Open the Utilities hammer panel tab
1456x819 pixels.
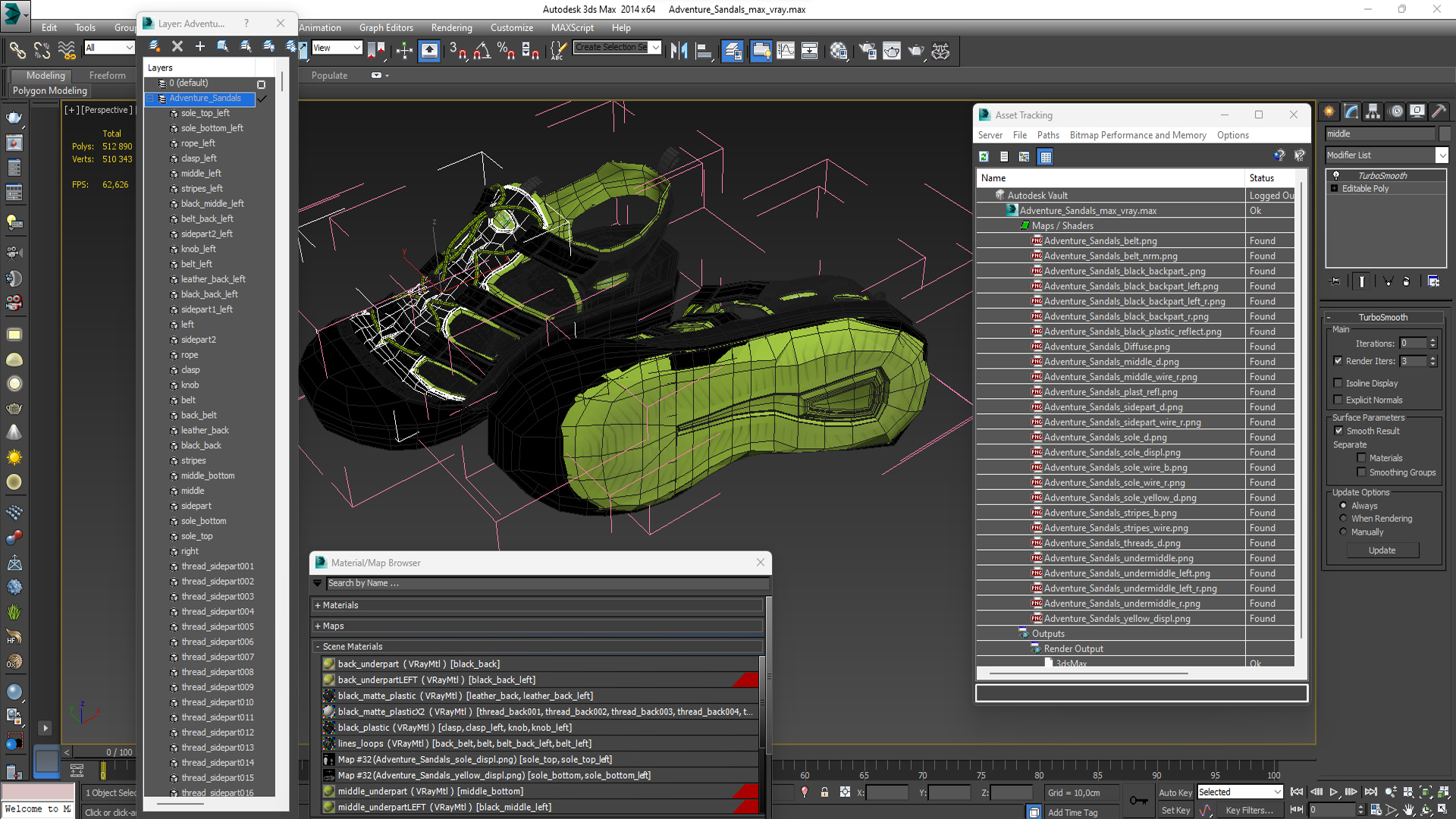coord(1439,111)
